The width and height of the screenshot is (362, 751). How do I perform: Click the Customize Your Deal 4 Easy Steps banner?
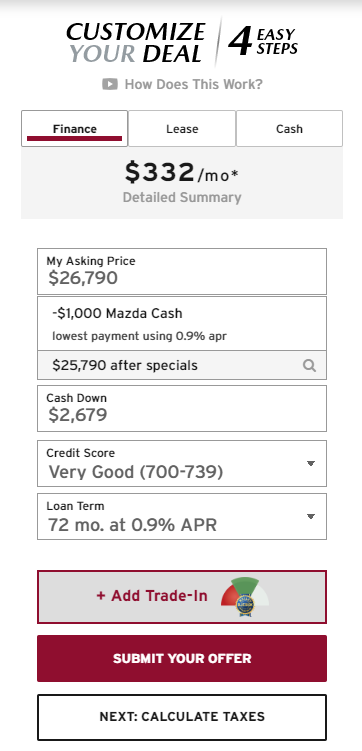tap(182, 42)
